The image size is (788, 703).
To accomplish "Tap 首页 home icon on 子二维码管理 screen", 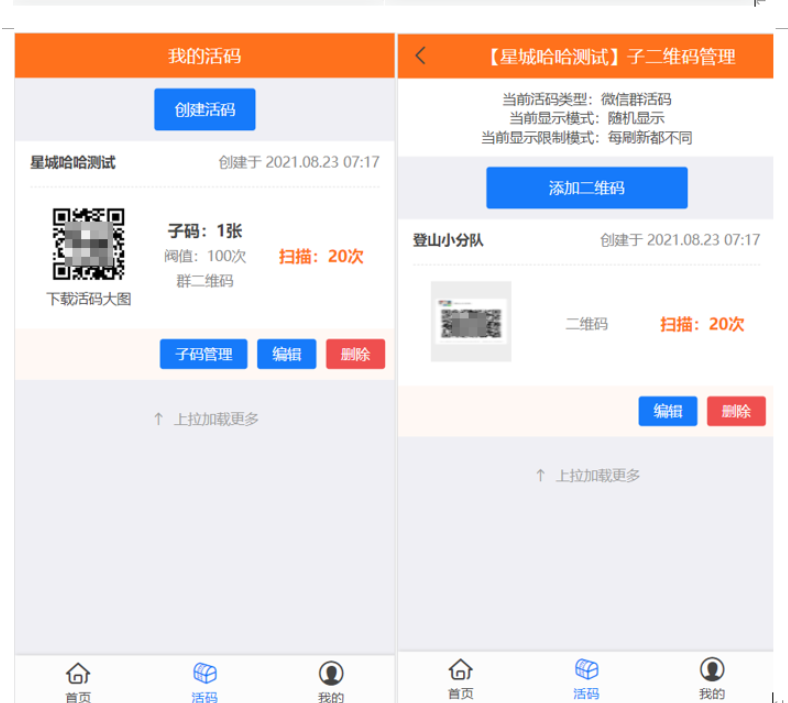I will coord(460,670).
